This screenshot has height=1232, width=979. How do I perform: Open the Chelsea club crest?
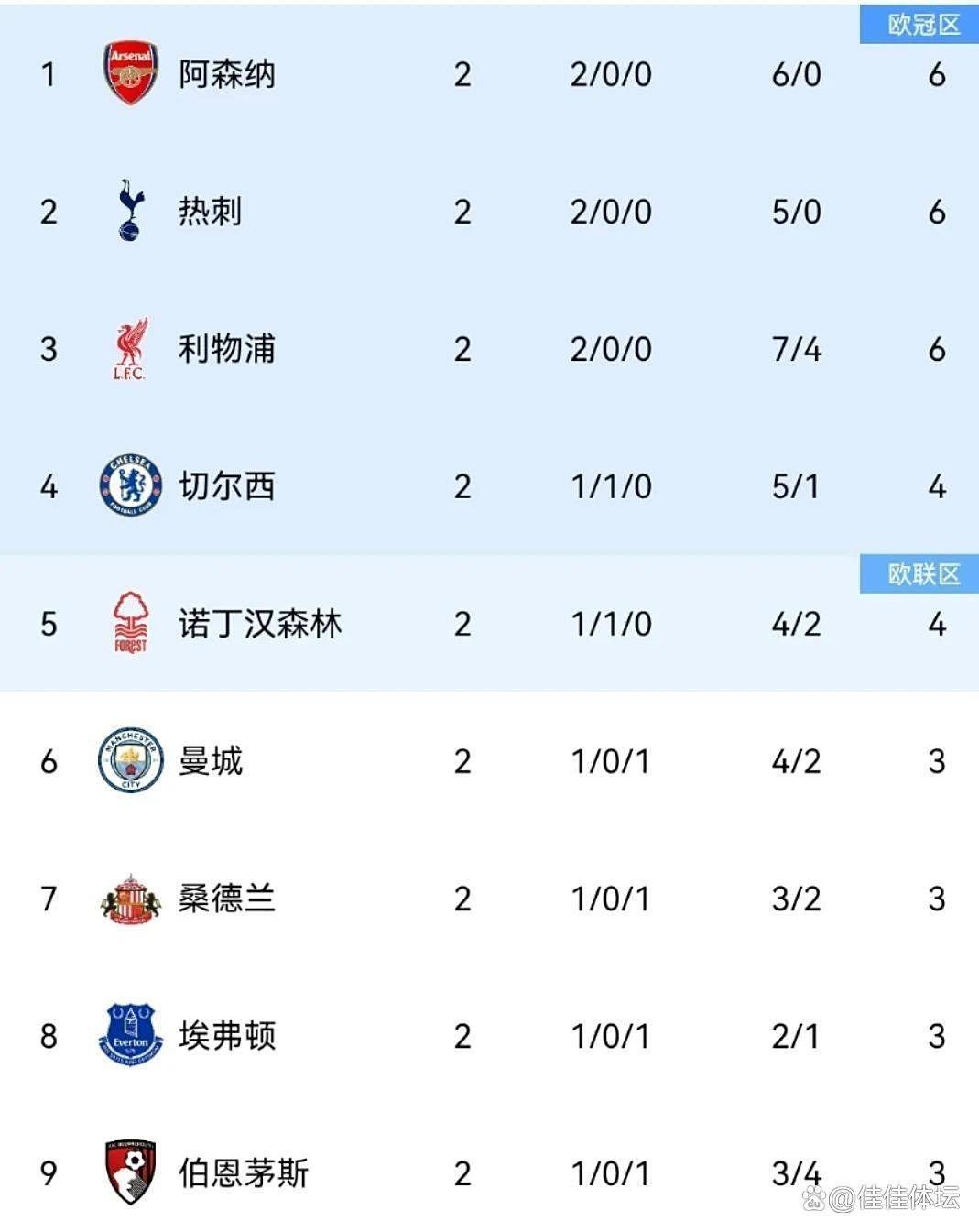[130, 485]
